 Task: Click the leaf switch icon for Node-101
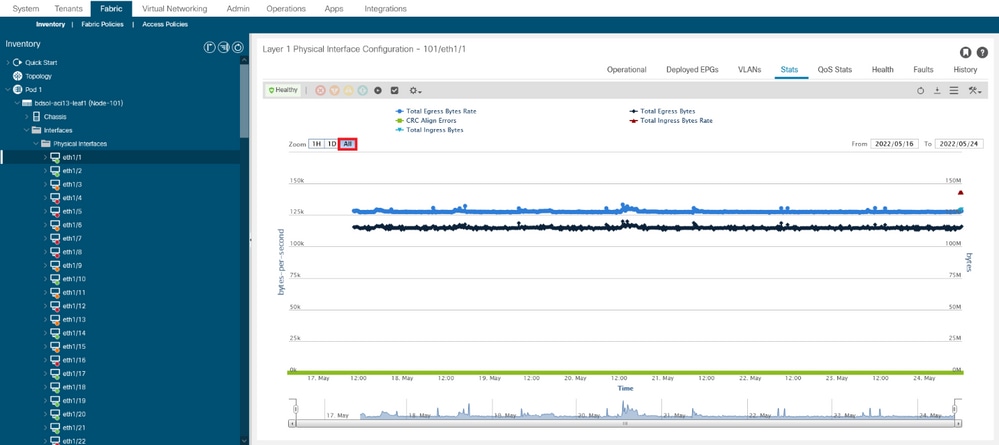coord(27,103)
